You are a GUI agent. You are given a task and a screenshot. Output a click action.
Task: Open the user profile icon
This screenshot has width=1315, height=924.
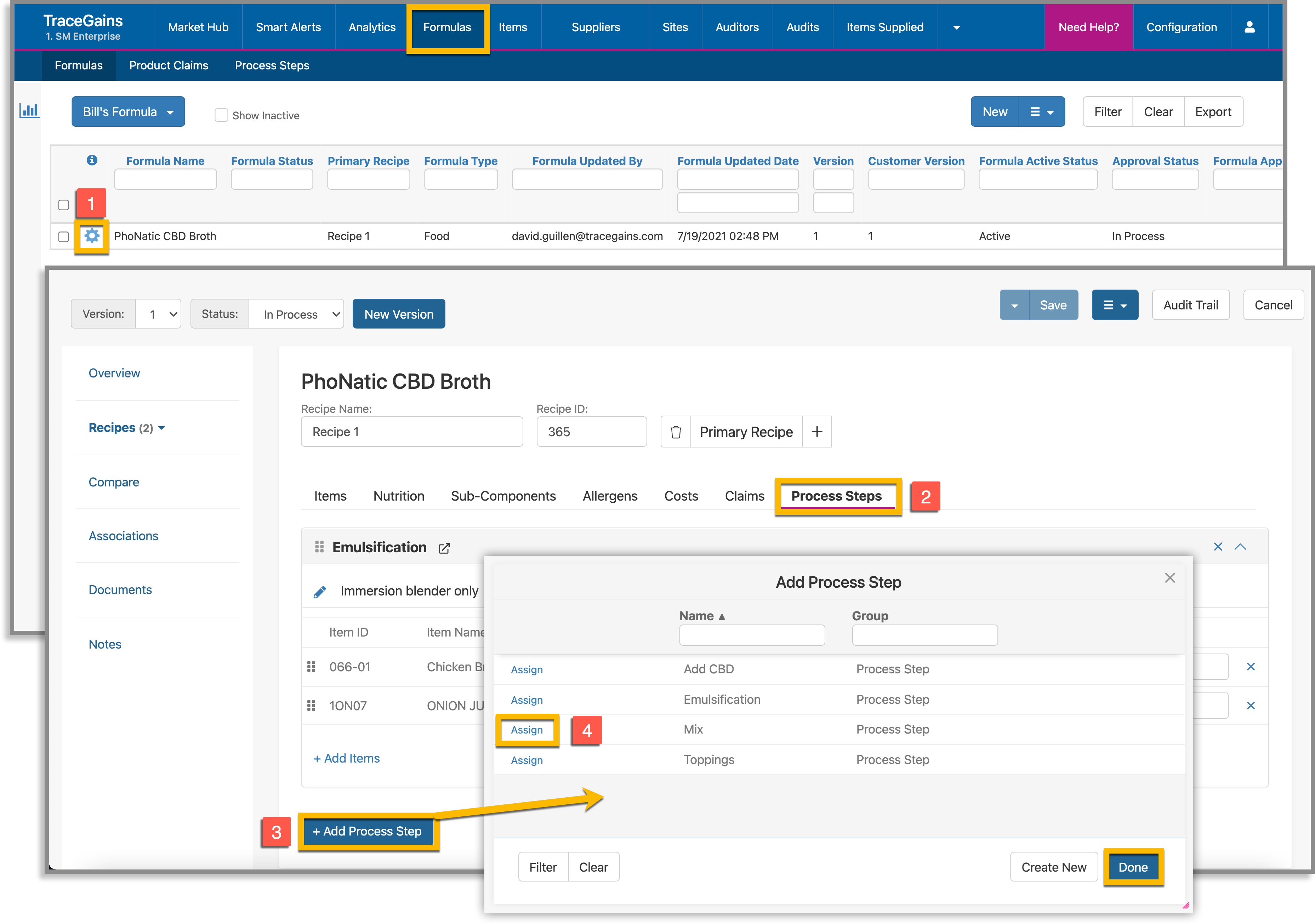click(x=1249, y=27)
